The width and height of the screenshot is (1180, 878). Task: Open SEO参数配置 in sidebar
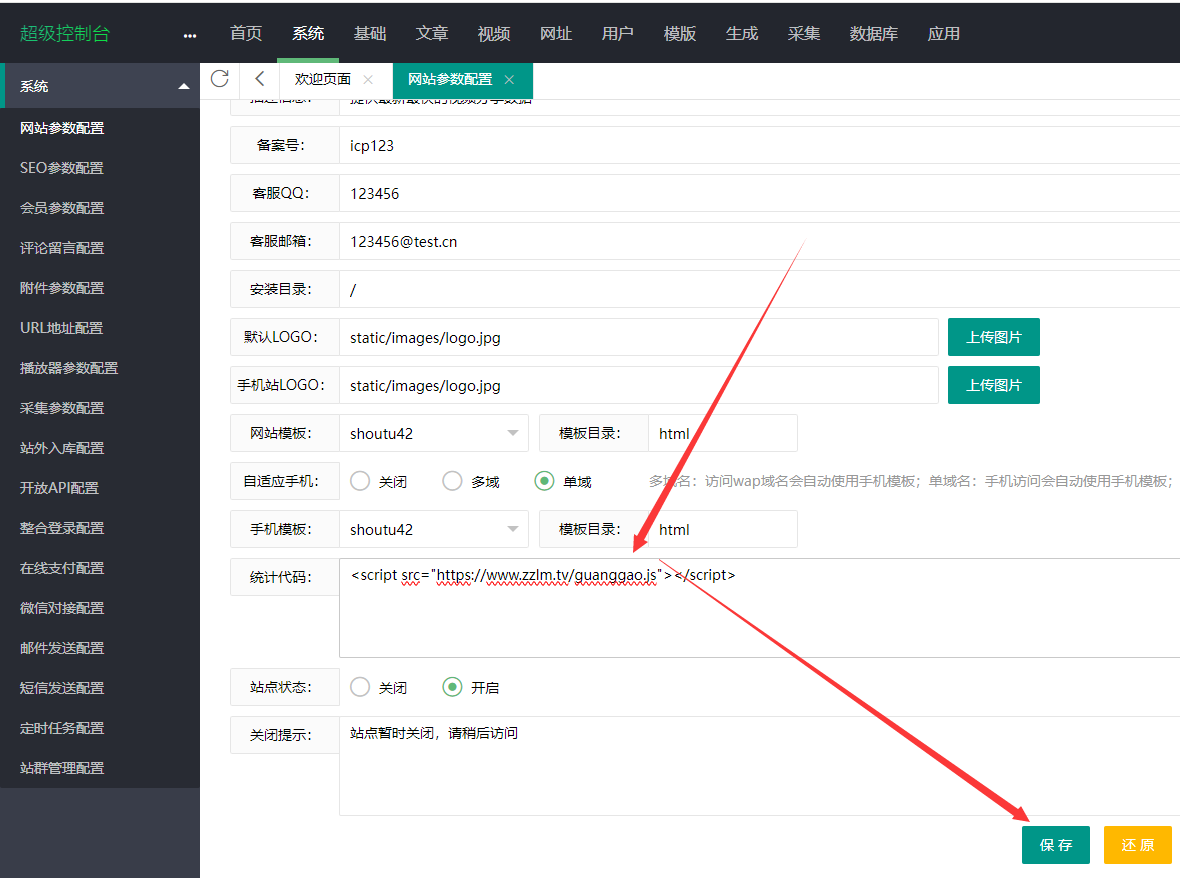62,168
